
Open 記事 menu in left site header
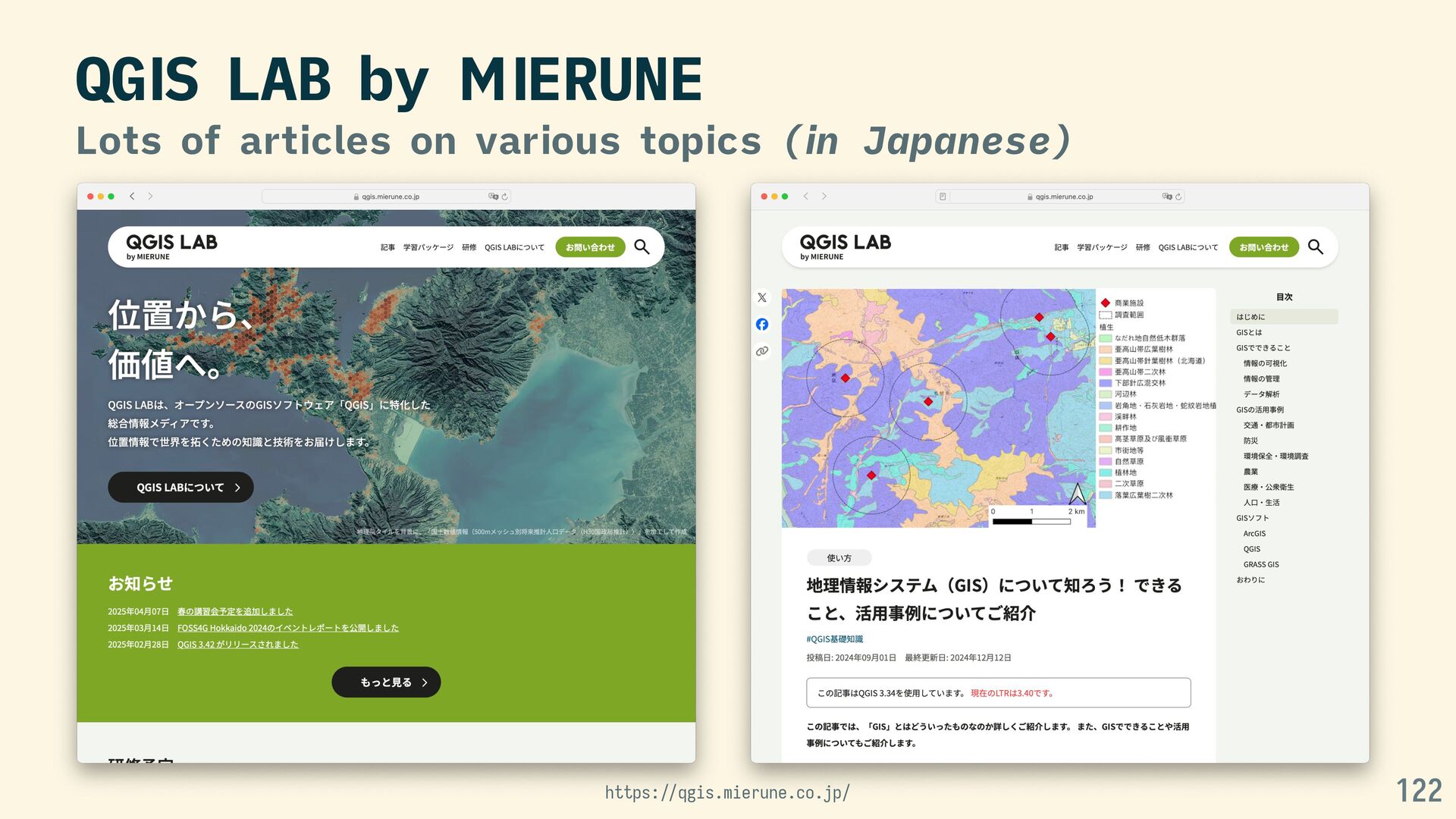pyautogui.click(x=388, y=248)
